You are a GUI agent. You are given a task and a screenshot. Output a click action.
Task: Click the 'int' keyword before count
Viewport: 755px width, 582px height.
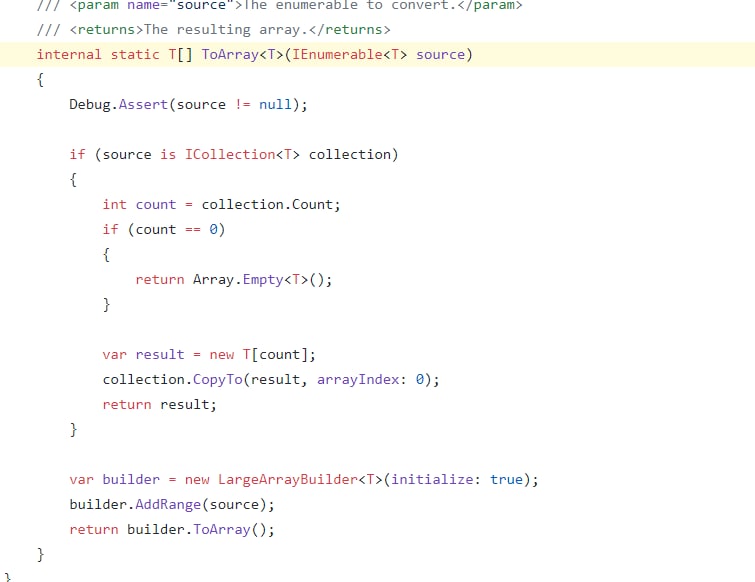coord(115,205)
